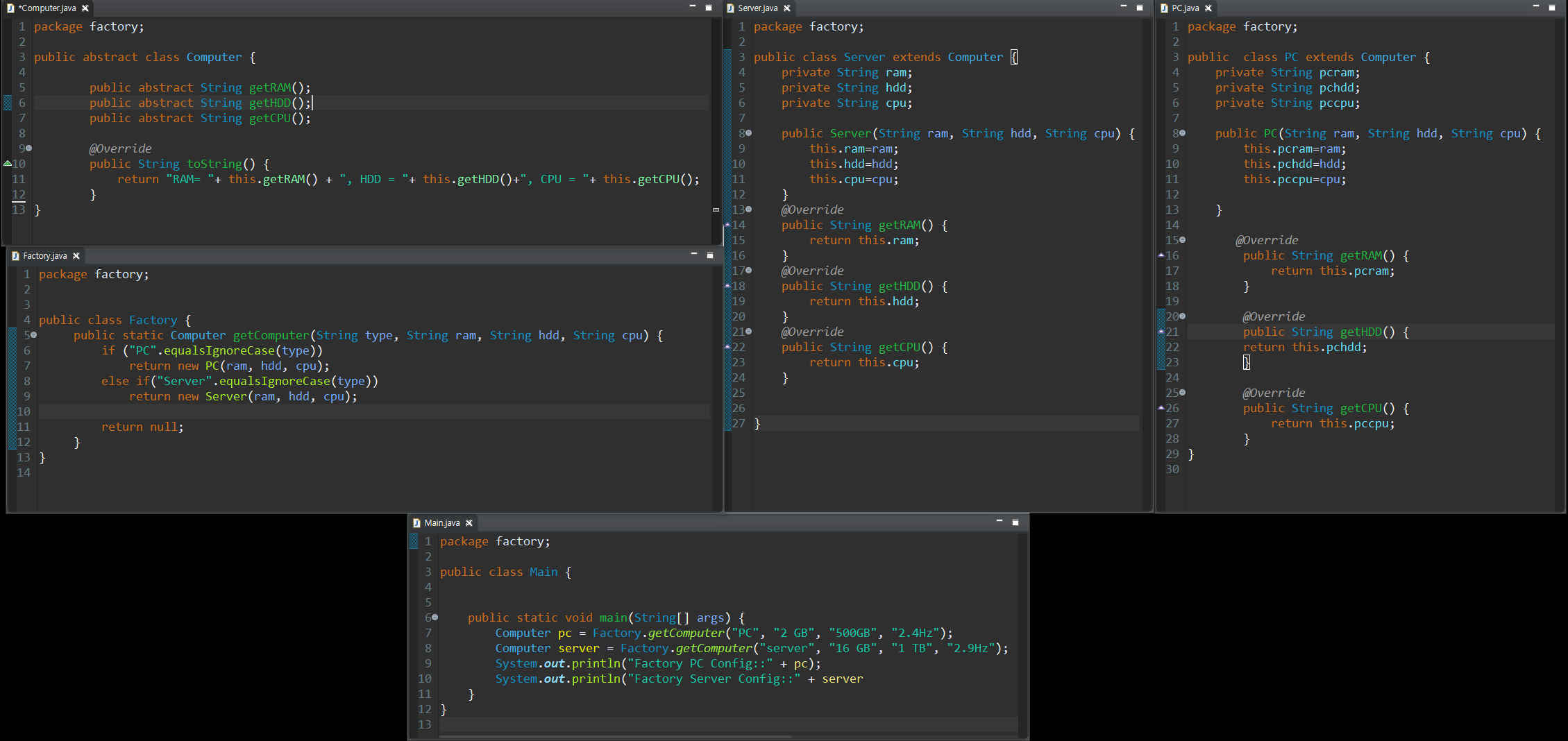This screenshot has width=1568, height=741.
Task: Click the override marker beside Server.java getCPU line 22
Action: [x=727, y=347]
